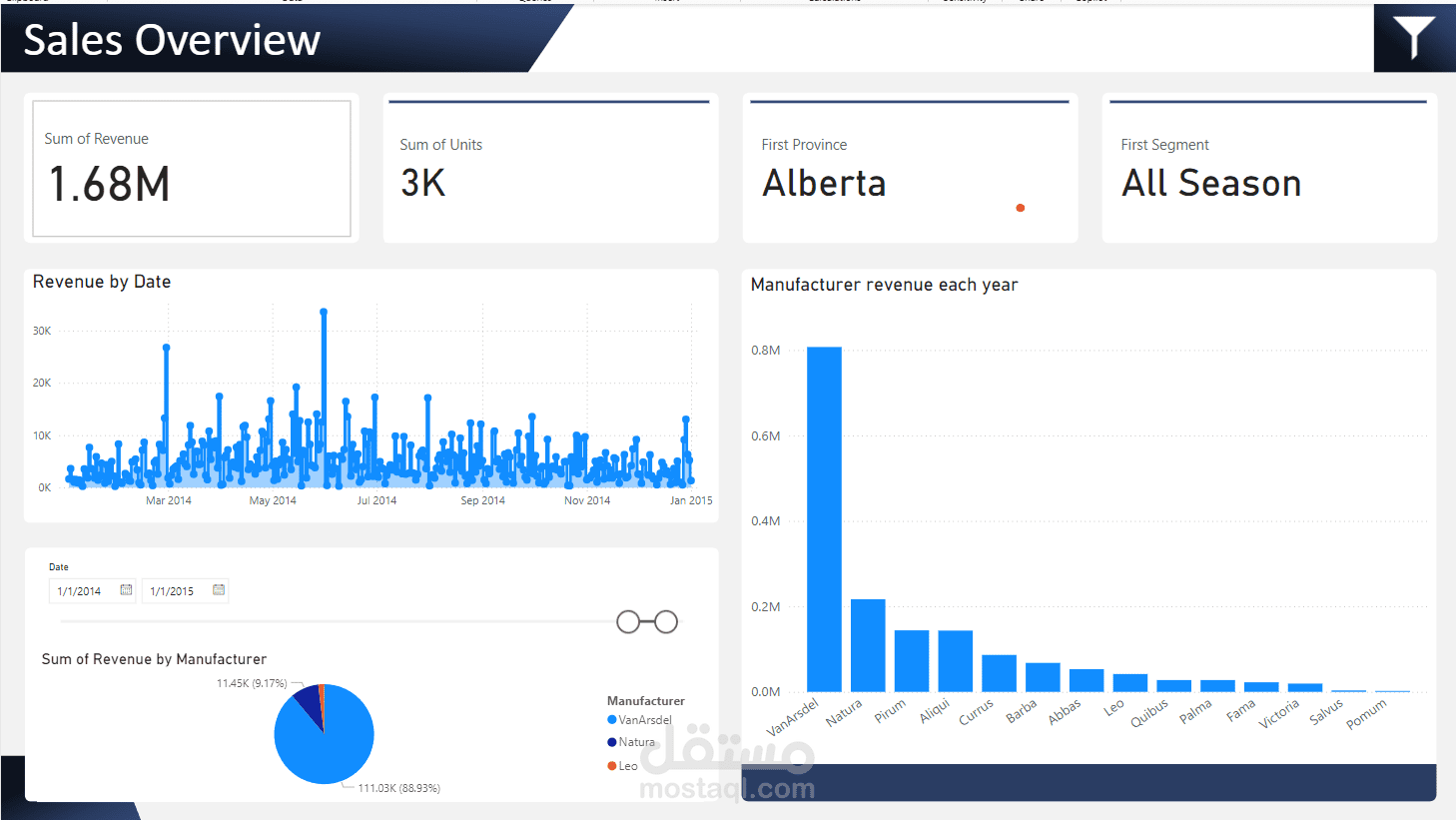Image resolution: width=1456 pixels, height=820 pixels.
Task: Click the Sales Overview page title
Action: tap(172, 40)
